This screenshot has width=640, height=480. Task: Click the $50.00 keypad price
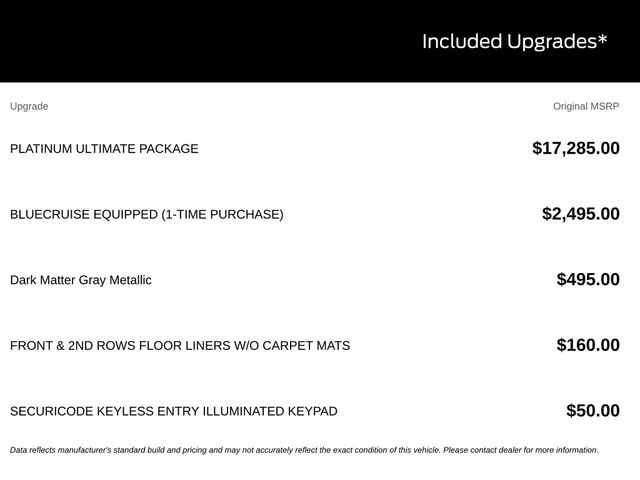(x=593, y=411)
